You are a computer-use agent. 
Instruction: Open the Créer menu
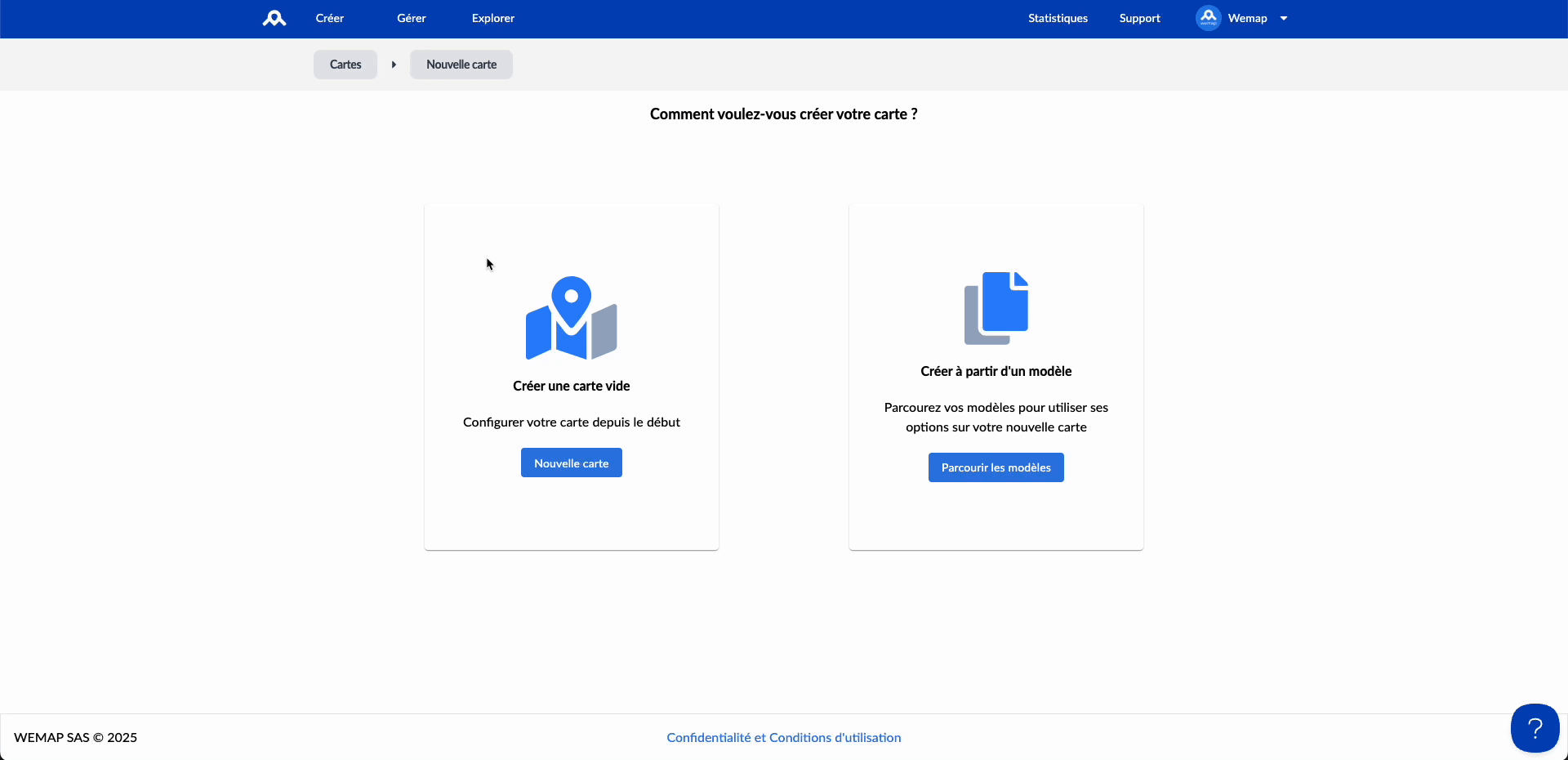330,18
